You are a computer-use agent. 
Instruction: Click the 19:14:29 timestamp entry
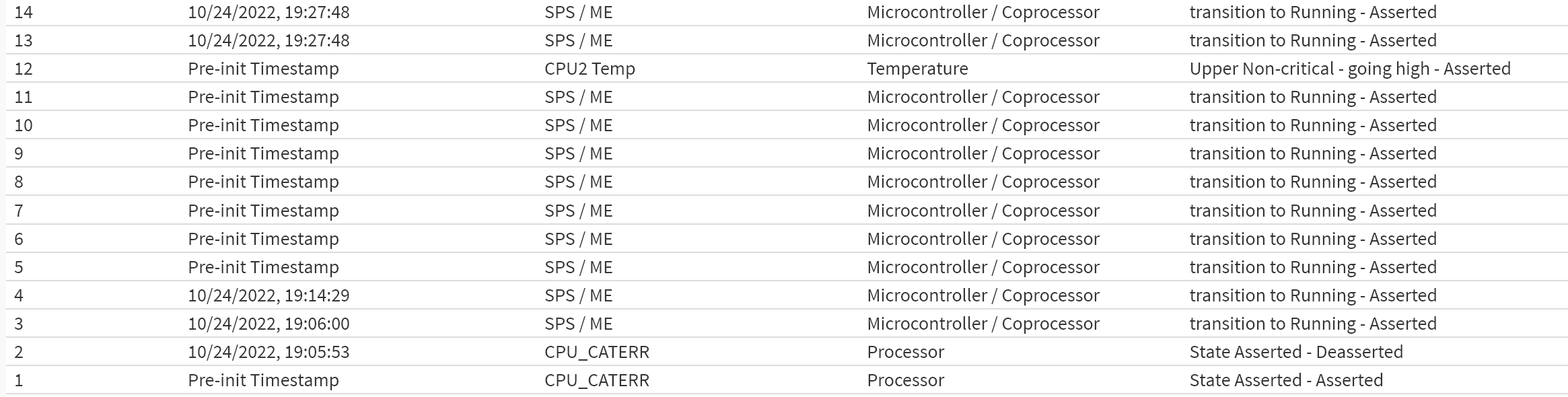click(x=269, y=295)
